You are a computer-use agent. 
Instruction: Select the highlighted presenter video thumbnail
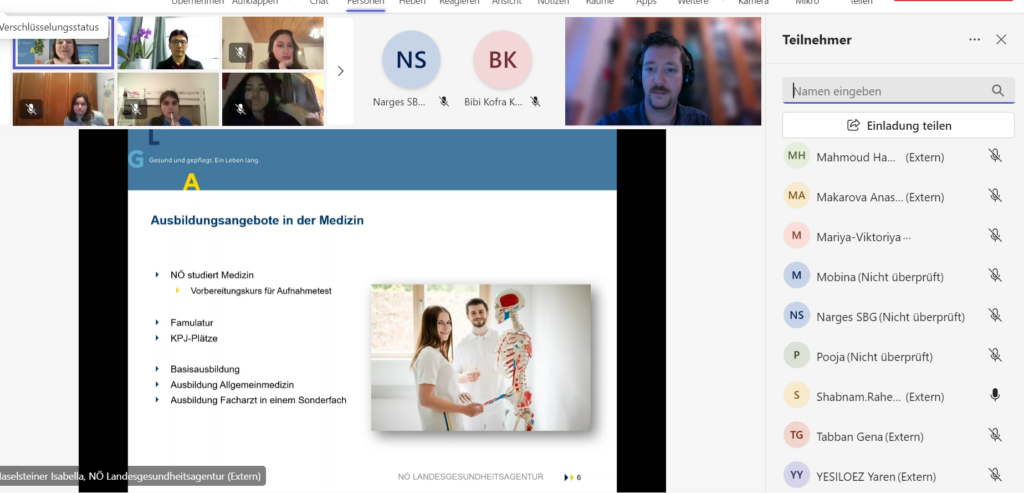pyautogui.click(x=63, y=44)
